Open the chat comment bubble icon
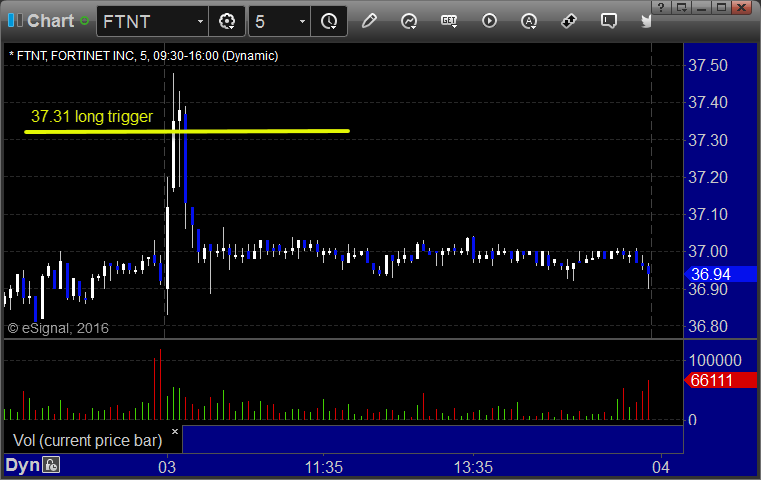Image resolution: width=761 pixels, height=480 pixels. point(609,21)
